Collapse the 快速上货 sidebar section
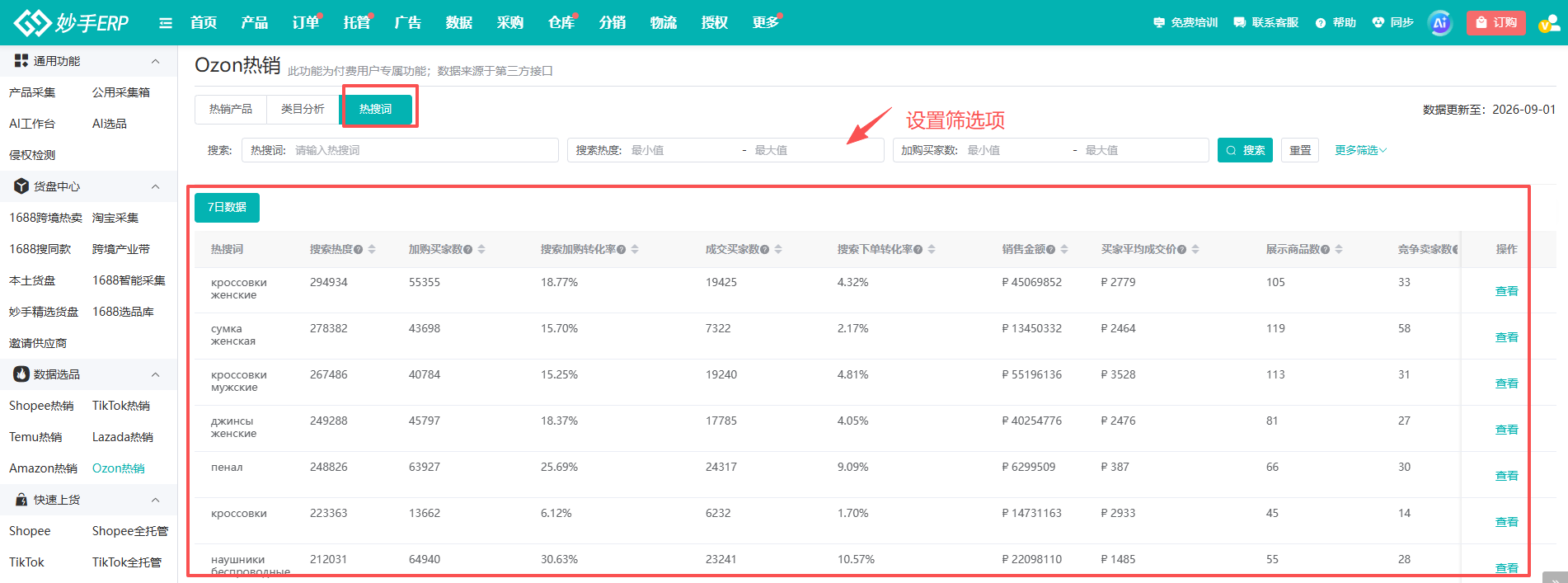 [155, 500]
